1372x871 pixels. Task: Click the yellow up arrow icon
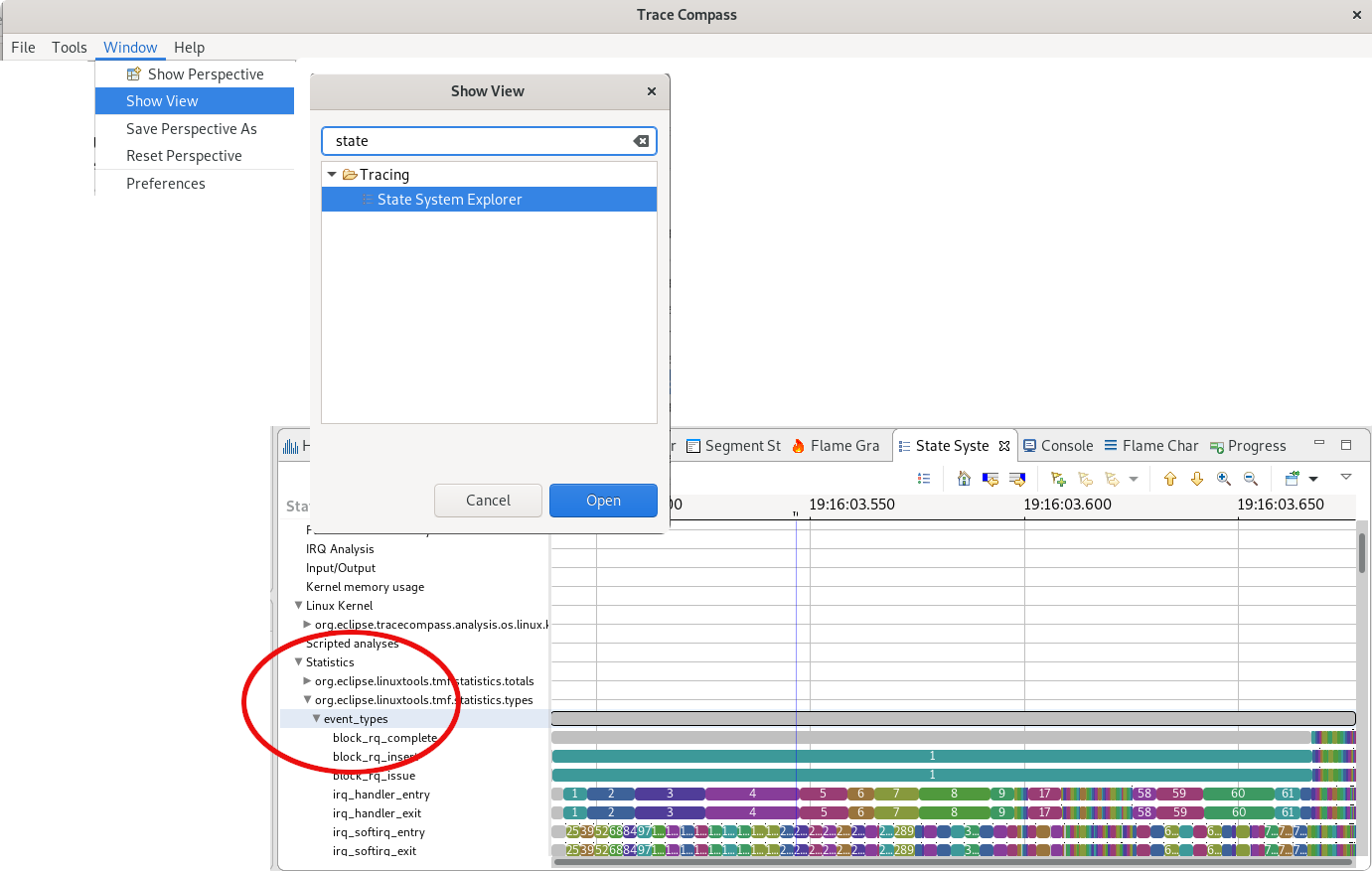tap(1170, 479)
